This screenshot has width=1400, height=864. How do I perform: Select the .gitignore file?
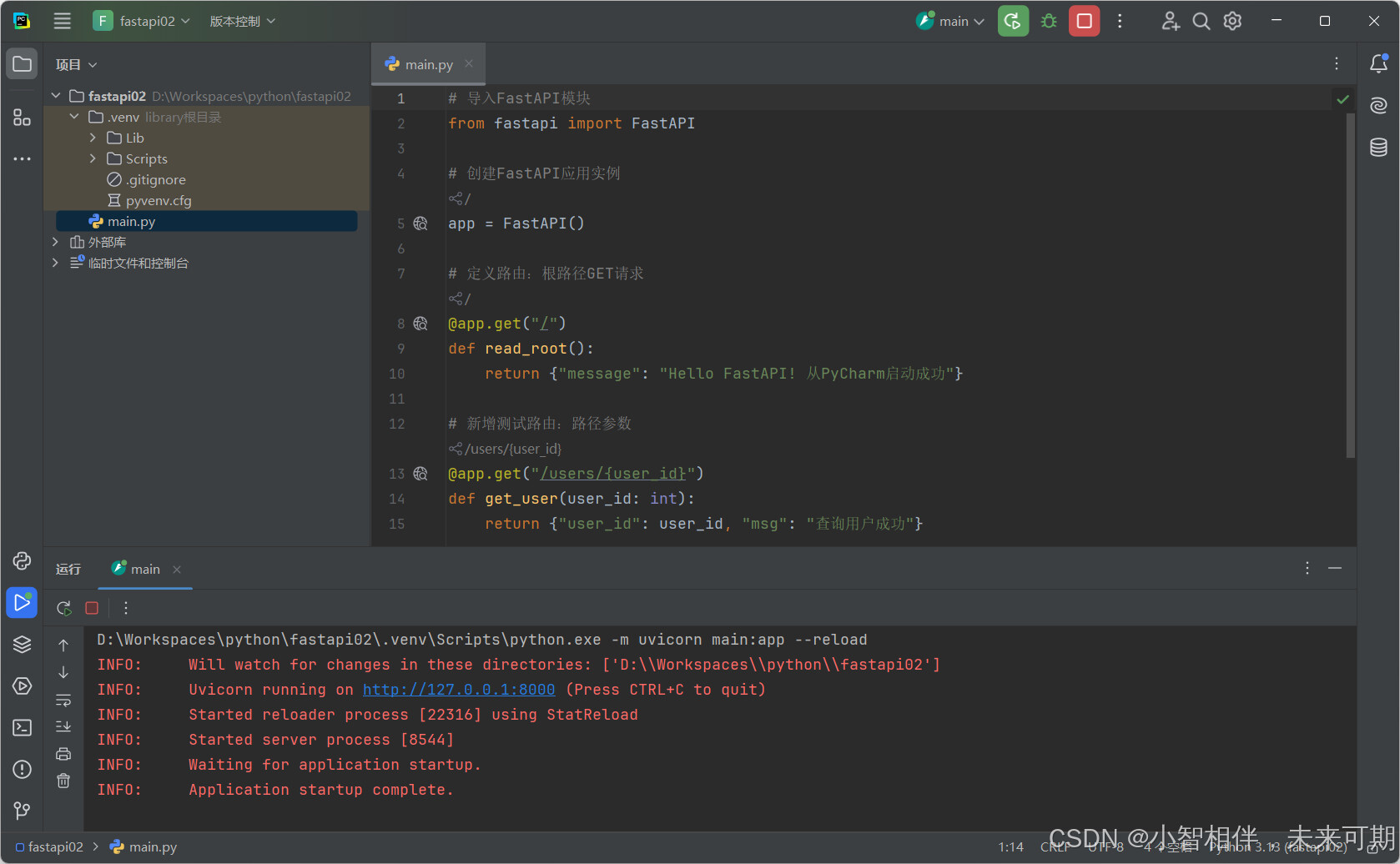pos(146,179)
